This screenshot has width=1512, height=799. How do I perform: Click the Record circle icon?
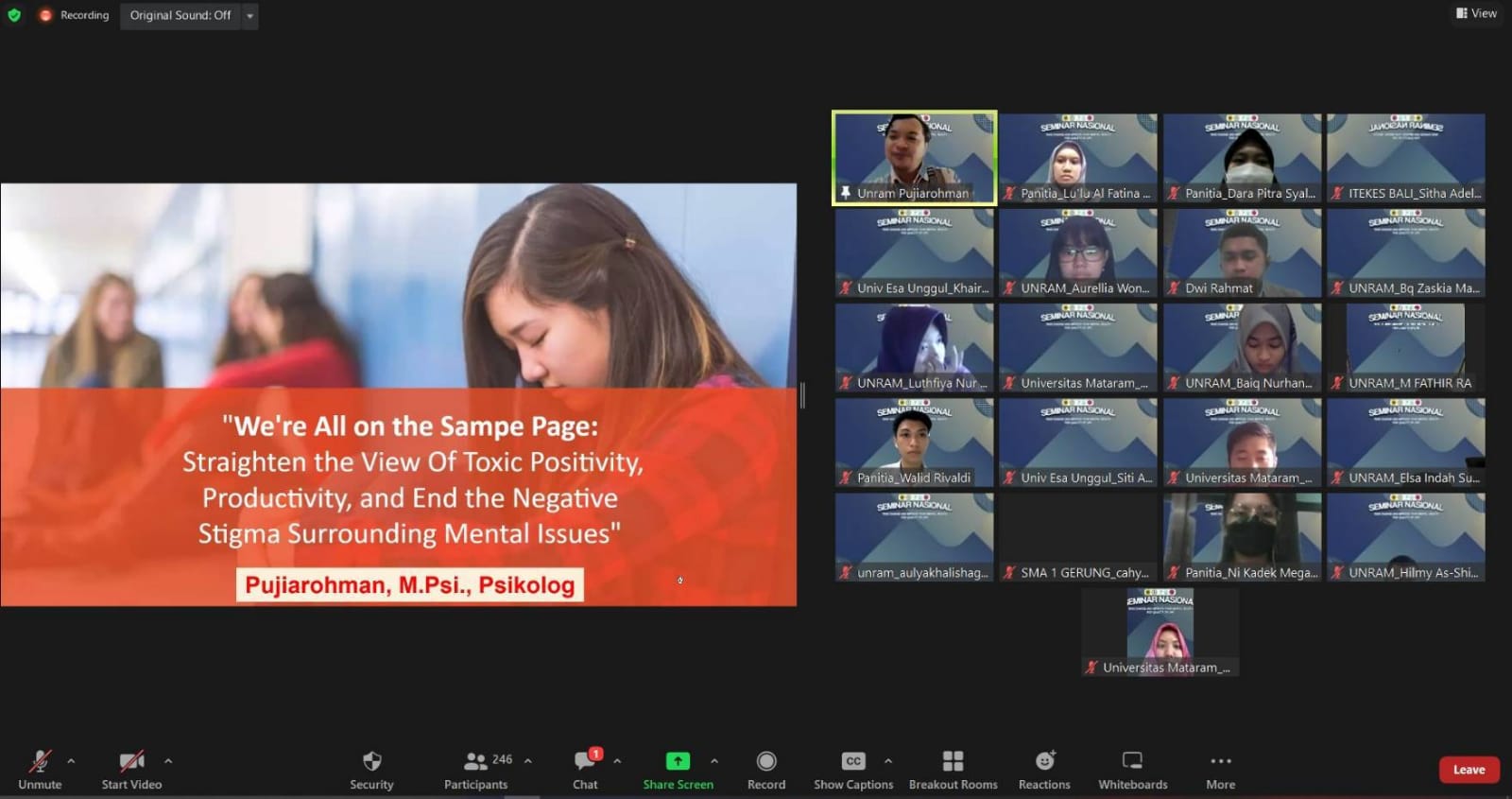[766, 761]
